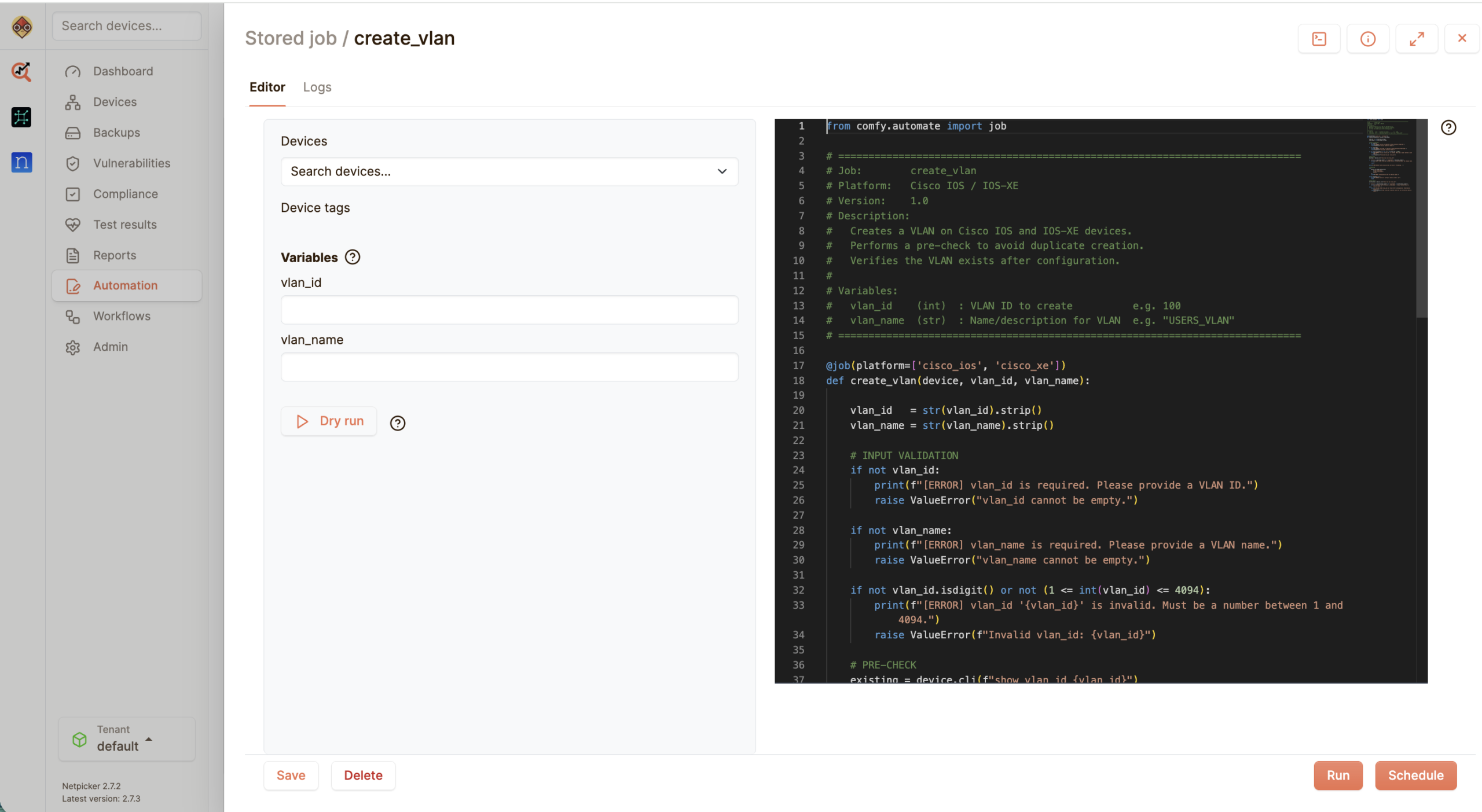Click the Netpicker owl logo icon

point(22,27)
